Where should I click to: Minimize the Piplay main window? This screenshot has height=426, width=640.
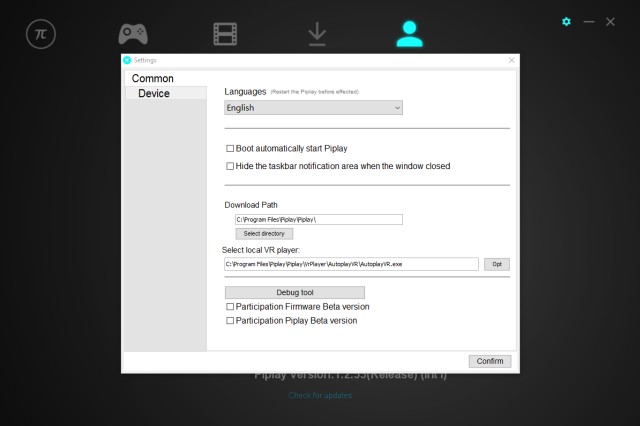[589, 21]
